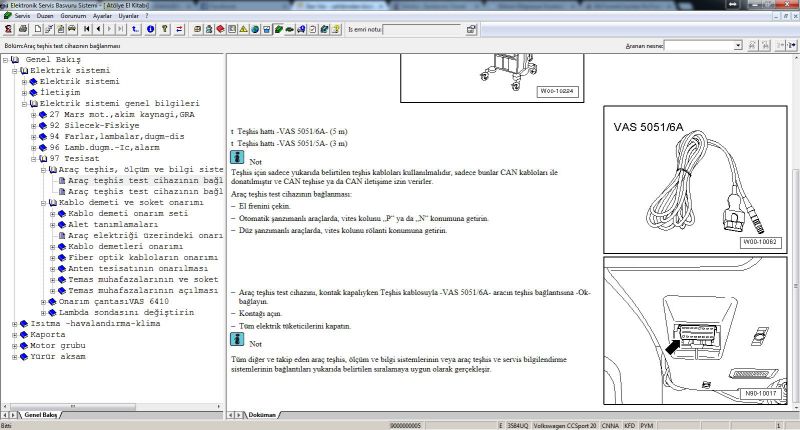
Task: Click the blank new document toolbar icon
Action: point(37,29)
